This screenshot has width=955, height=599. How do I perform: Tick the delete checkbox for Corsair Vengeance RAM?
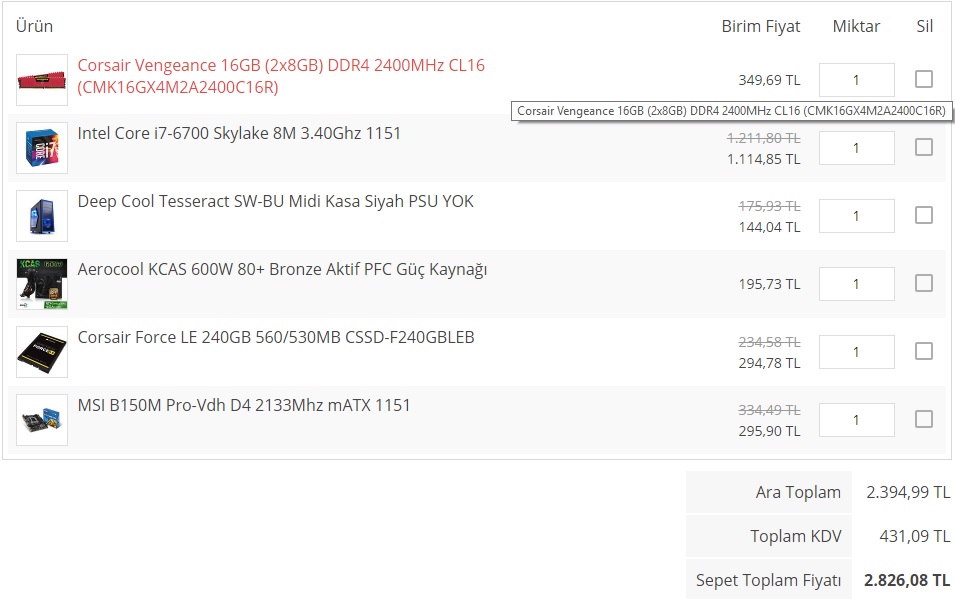coord(924,79)
